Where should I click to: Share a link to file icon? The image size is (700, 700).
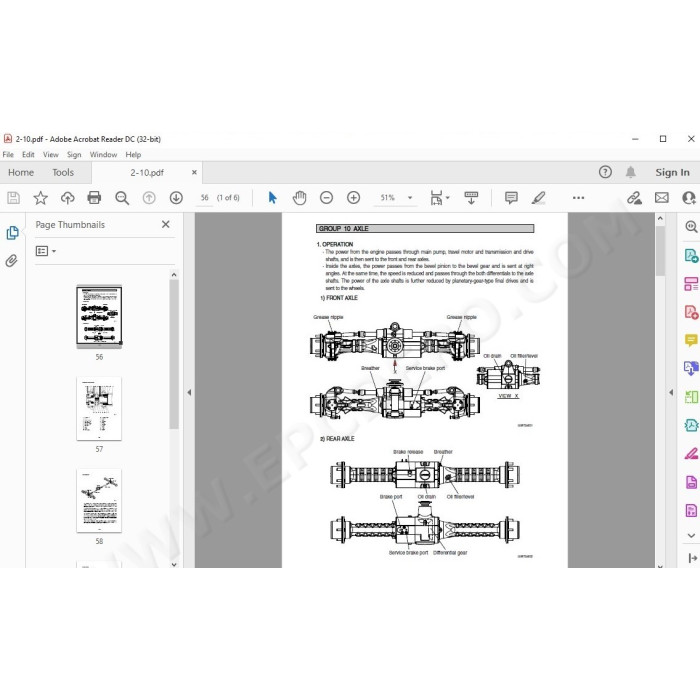tap(634, 198)
